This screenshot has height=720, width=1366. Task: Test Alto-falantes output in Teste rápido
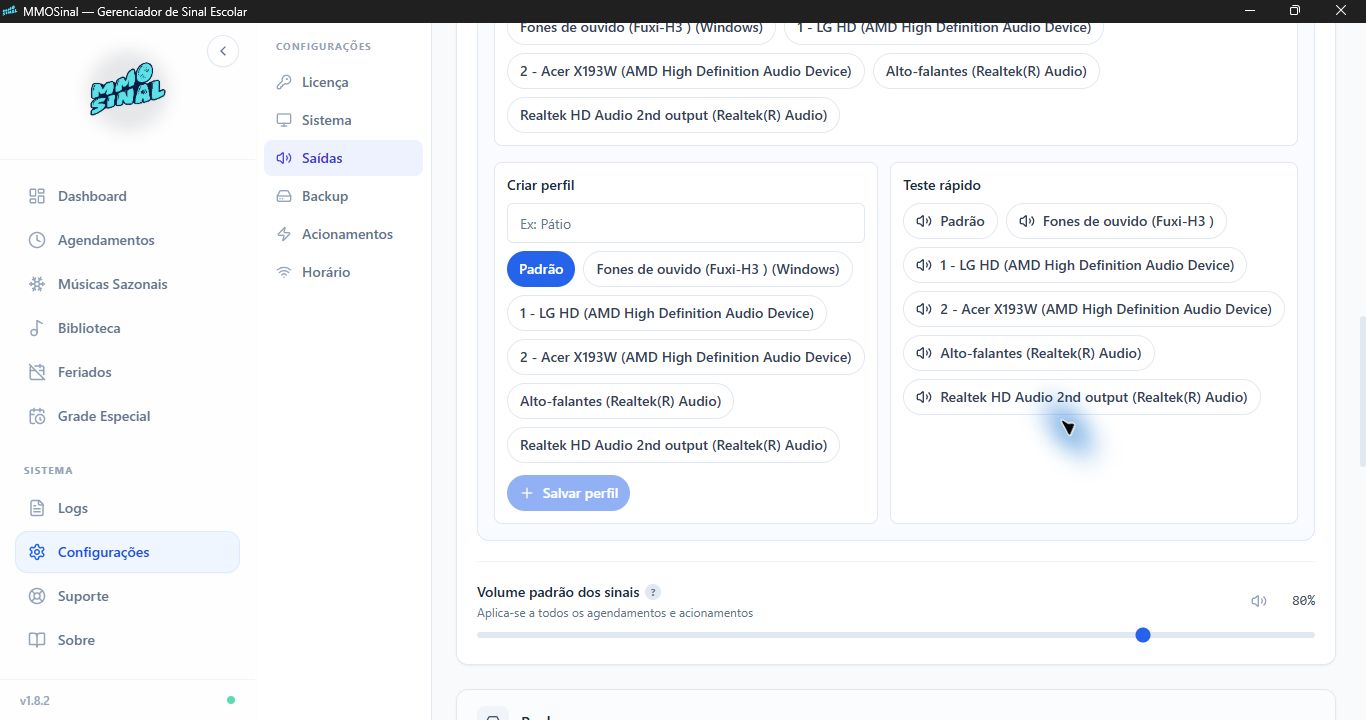tap(1029, 353)
